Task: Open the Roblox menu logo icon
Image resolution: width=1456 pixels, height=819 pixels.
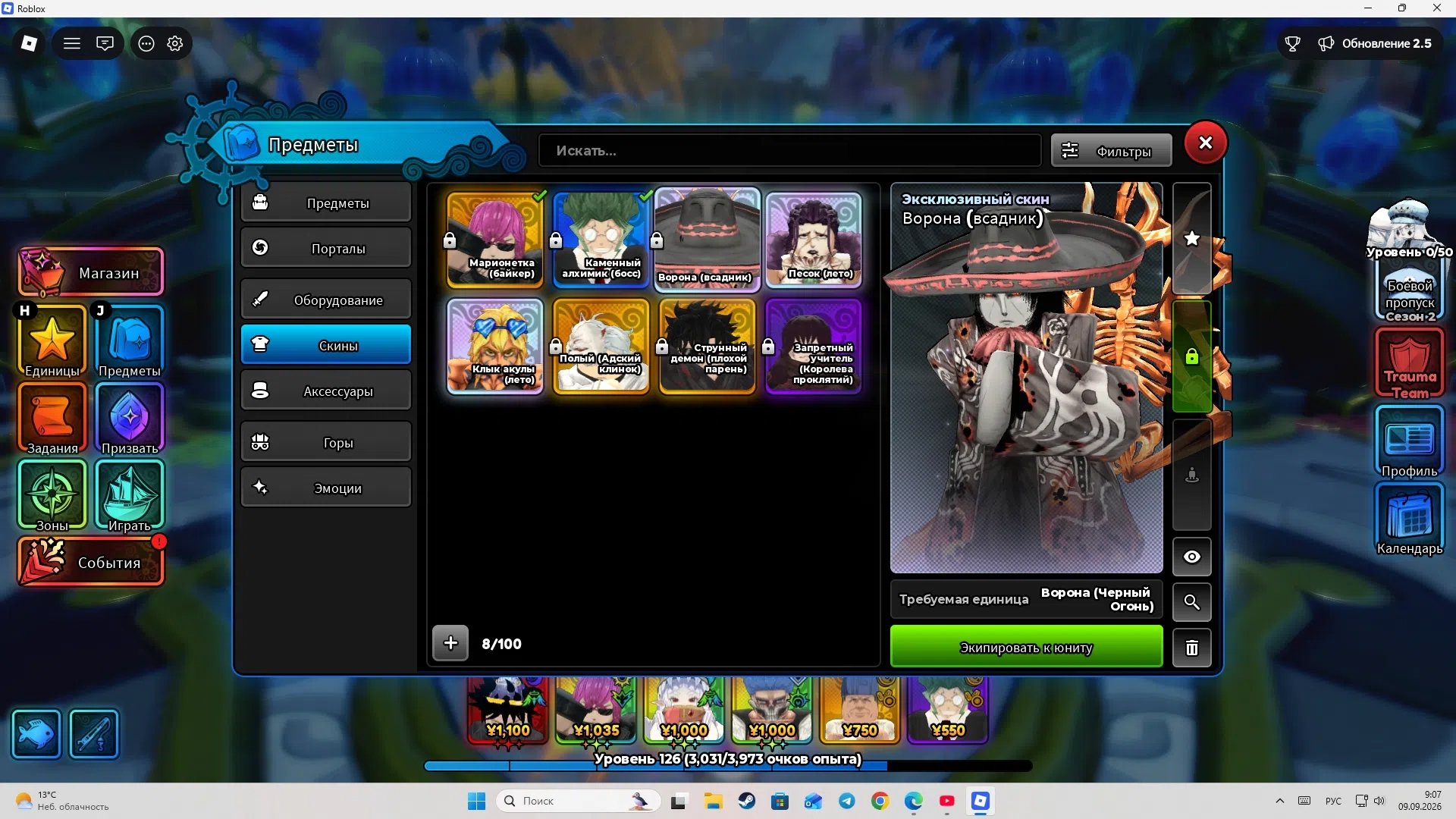Action: [29, 43]
